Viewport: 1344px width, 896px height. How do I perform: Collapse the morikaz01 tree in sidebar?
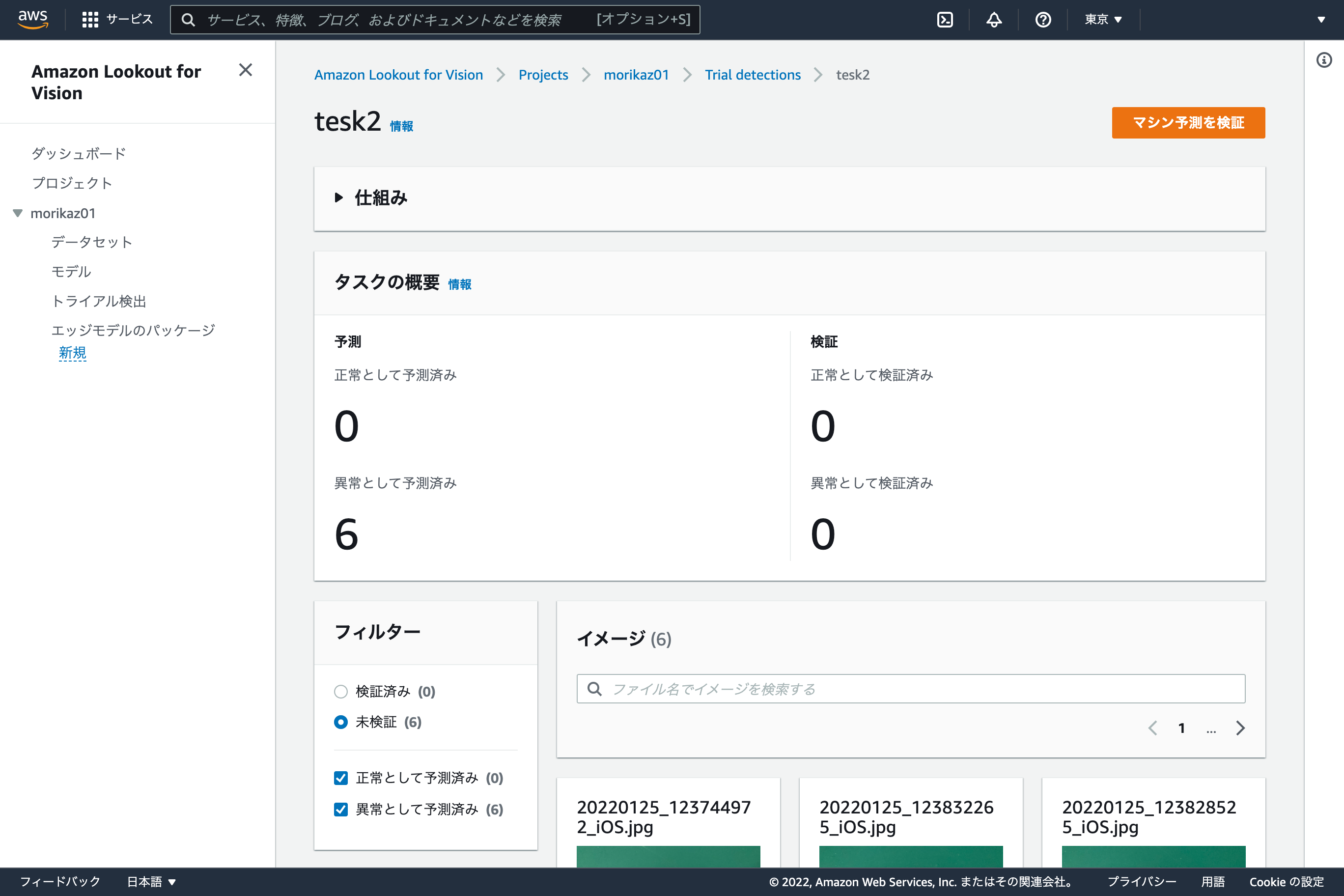18,213
